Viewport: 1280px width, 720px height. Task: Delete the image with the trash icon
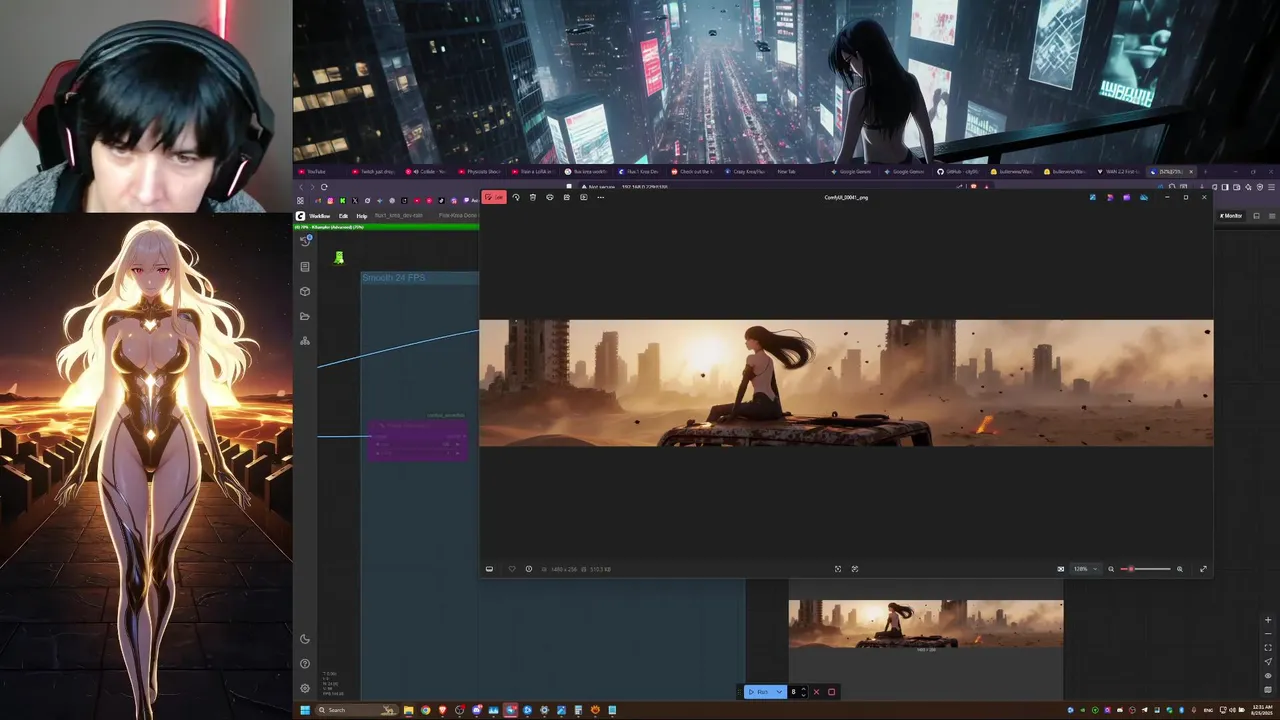pyautogui.click(x=533, y=197)
